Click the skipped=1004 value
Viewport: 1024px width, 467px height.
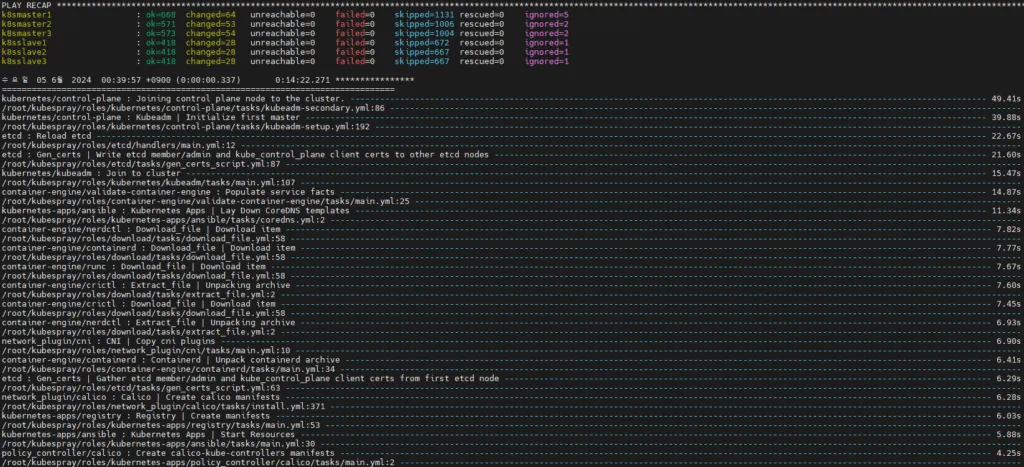(x=424, y=33)
